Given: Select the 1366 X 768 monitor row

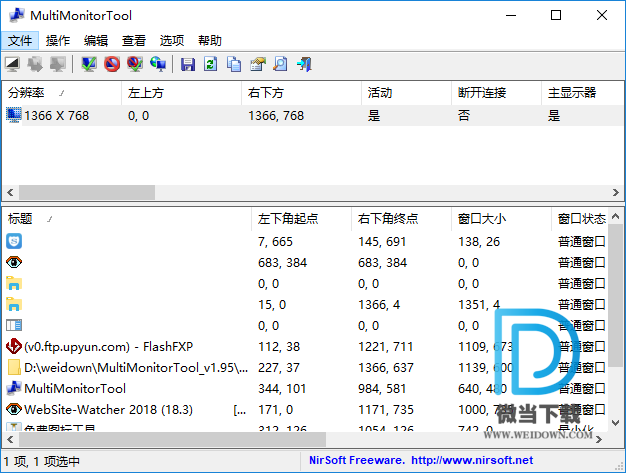Looking at the screenshot, I should click(313, 116).
